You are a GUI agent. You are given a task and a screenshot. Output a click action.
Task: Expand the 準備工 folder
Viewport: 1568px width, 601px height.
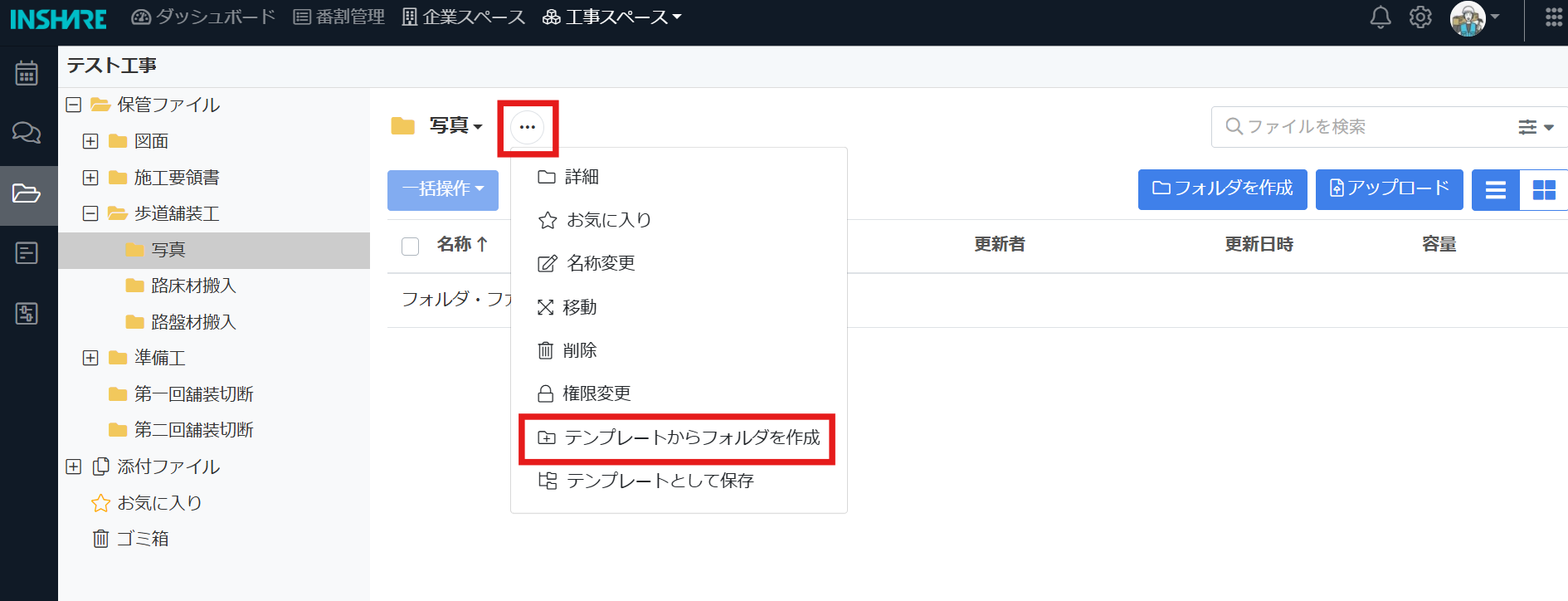90,358
